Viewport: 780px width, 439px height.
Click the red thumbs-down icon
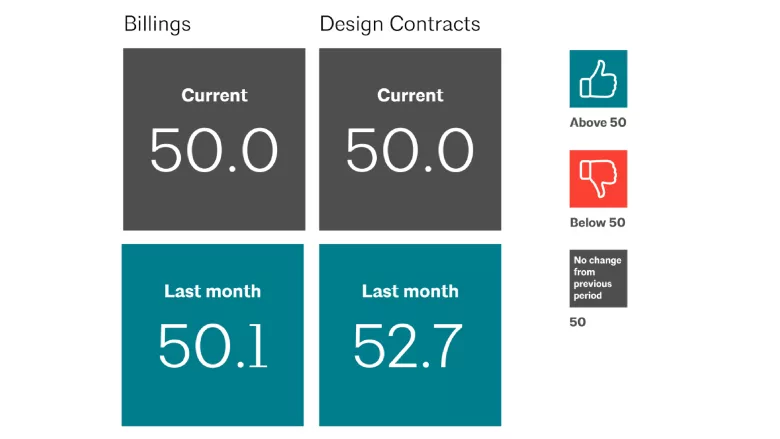598,179
